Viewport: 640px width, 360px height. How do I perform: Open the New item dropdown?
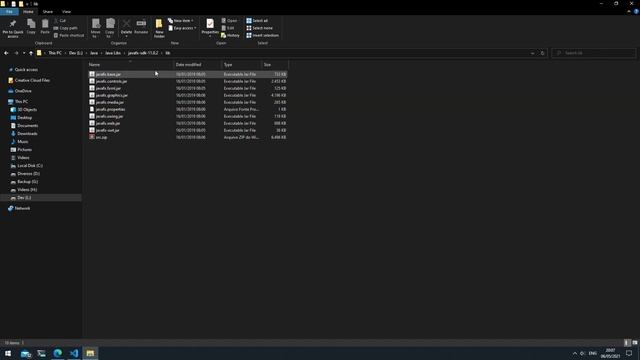click(x=181, y=20)
